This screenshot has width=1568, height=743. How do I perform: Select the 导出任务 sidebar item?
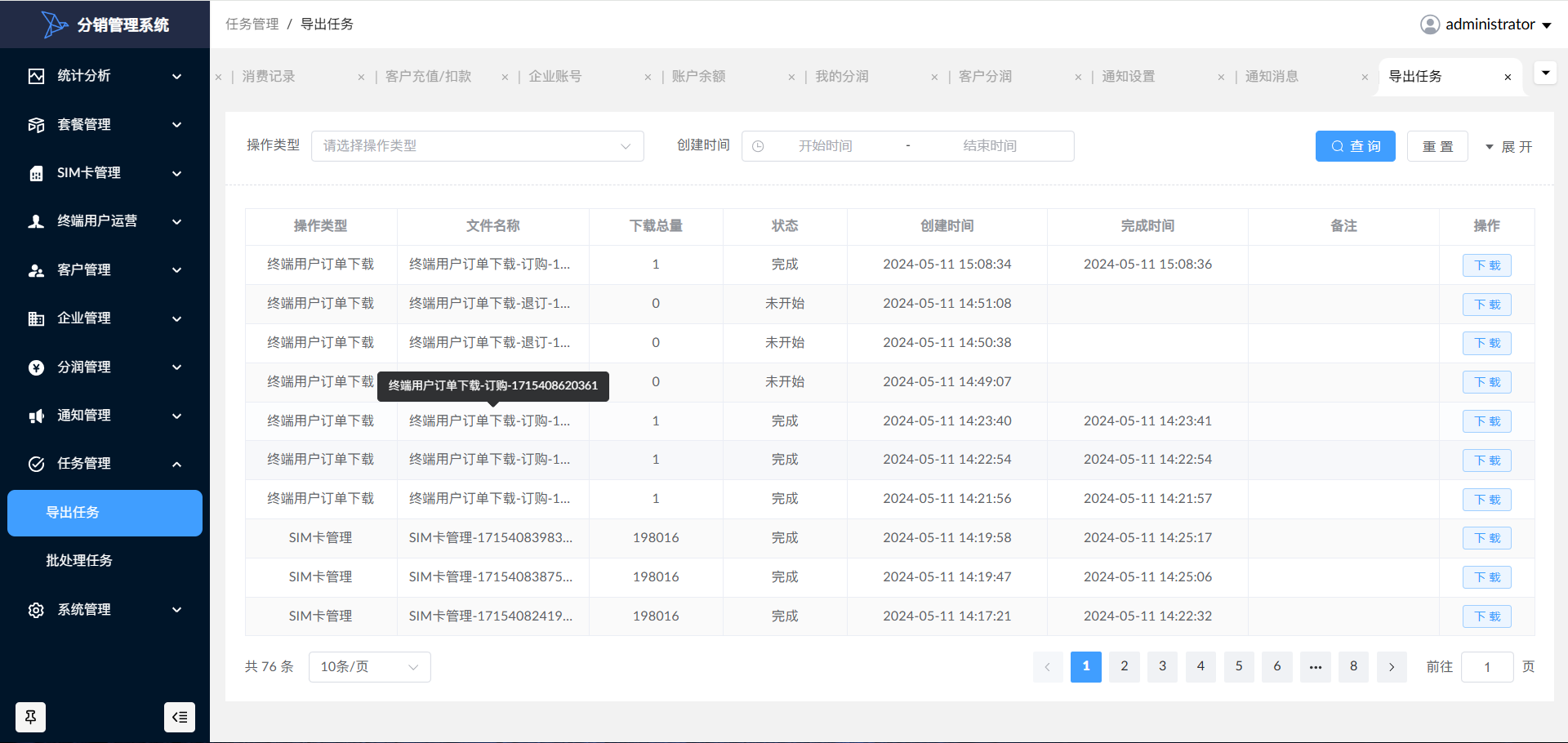[x=105, y=513]
